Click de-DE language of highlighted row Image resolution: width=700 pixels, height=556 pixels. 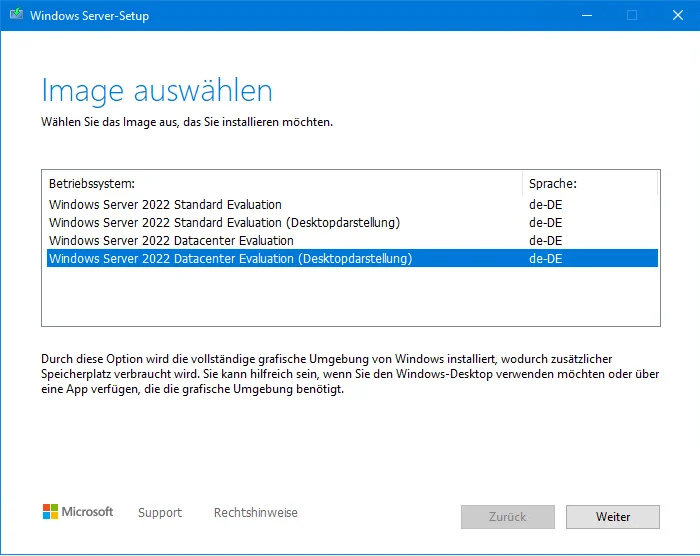(546, 259)
